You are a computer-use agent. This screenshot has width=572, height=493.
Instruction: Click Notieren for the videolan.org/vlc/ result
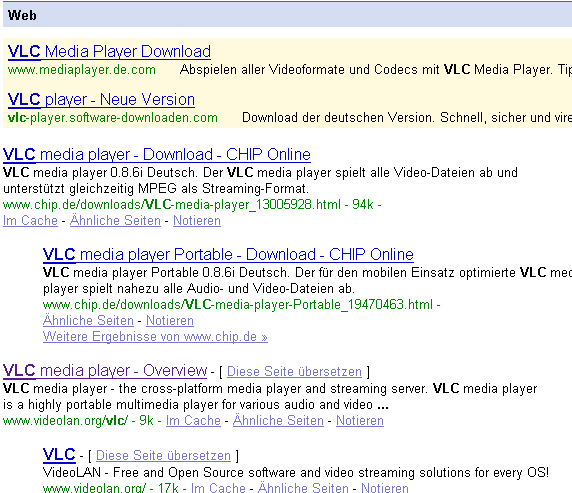(360, 420)
